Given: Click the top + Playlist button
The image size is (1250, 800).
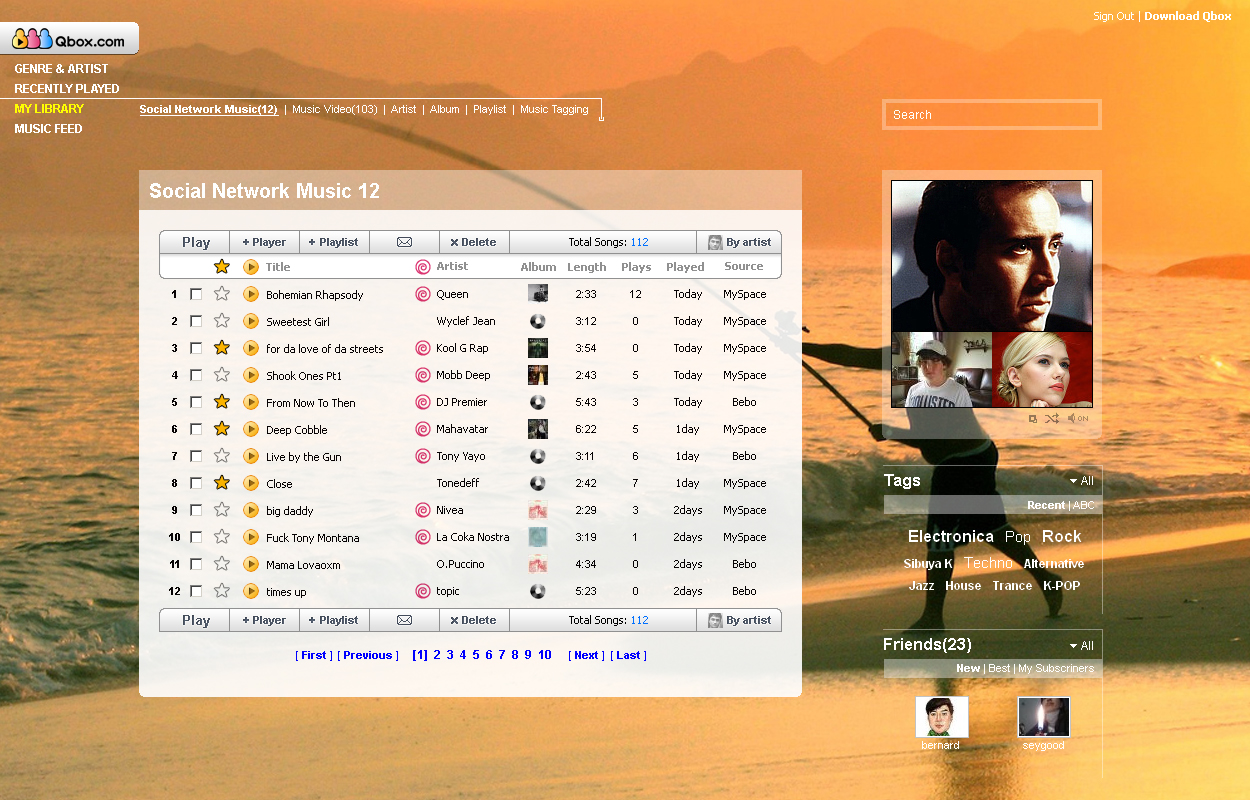Looking at the screenshot, I should coord(334,242).
